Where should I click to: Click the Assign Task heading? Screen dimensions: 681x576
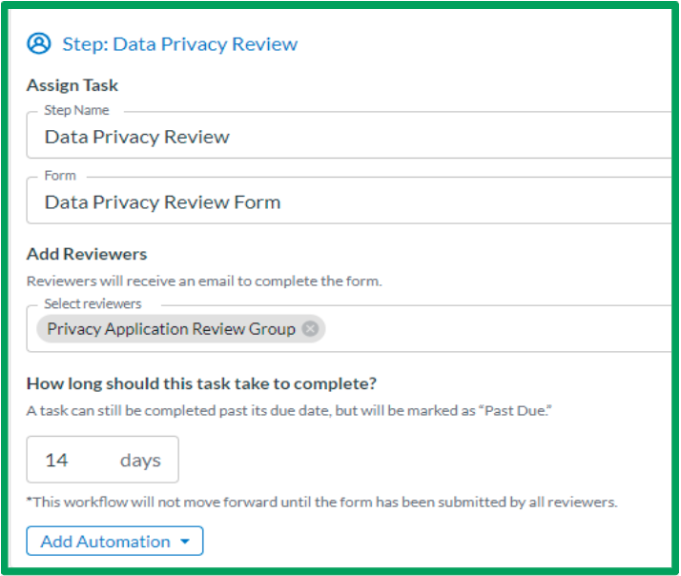coord(72,85)
